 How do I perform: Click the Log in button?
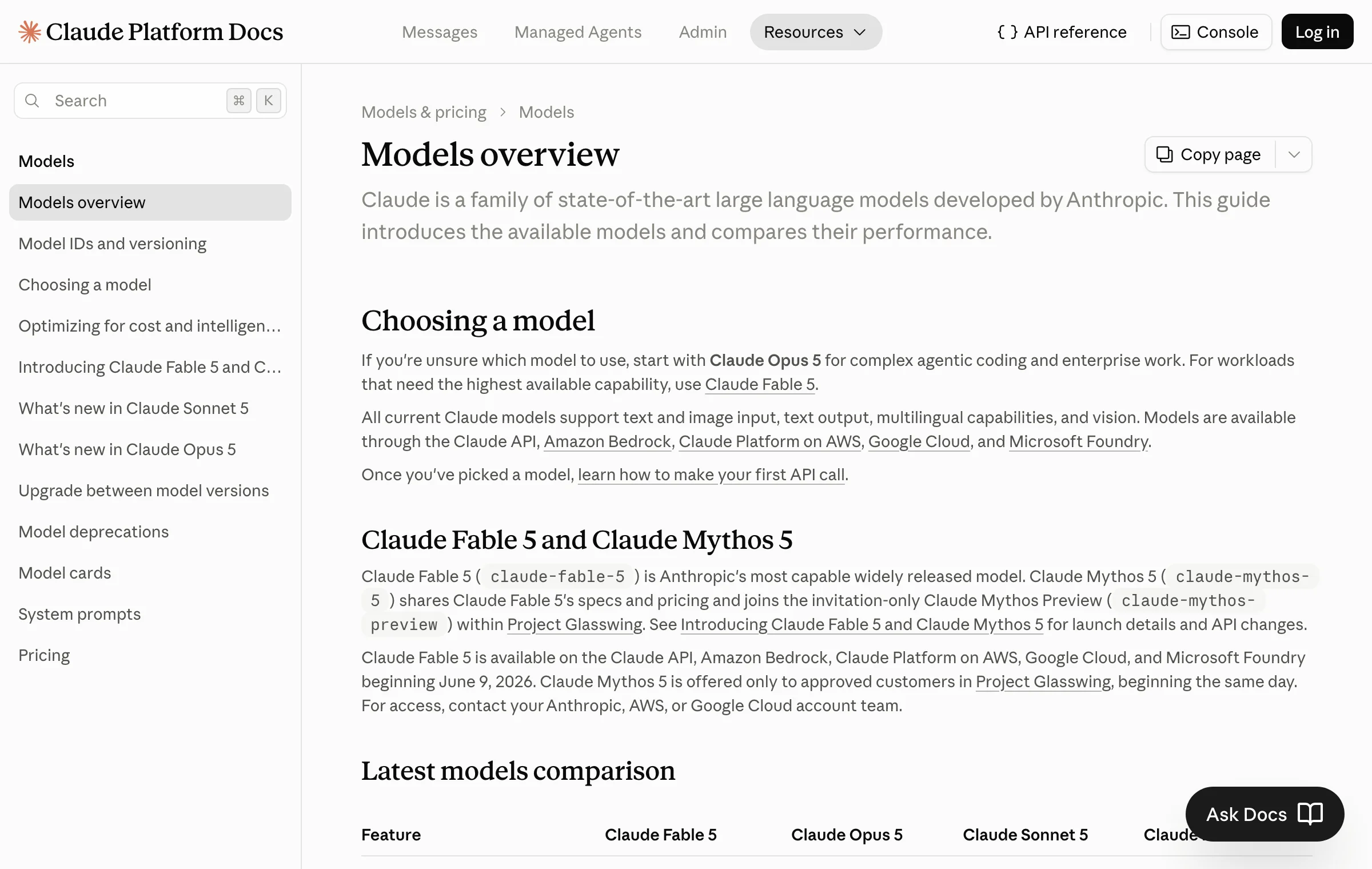pos(1317,32)
